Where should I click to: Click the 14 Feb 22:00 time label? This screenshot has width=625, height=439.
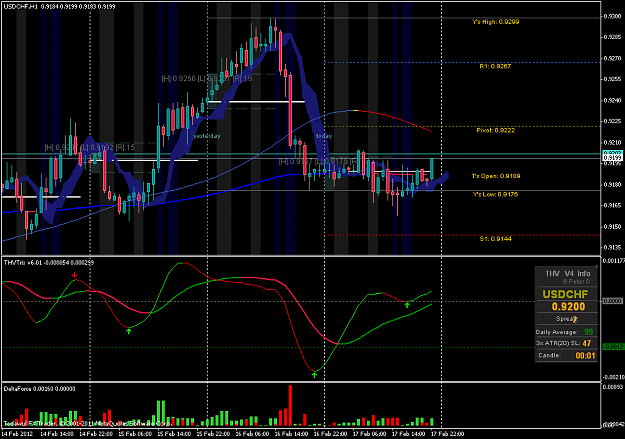96,433
